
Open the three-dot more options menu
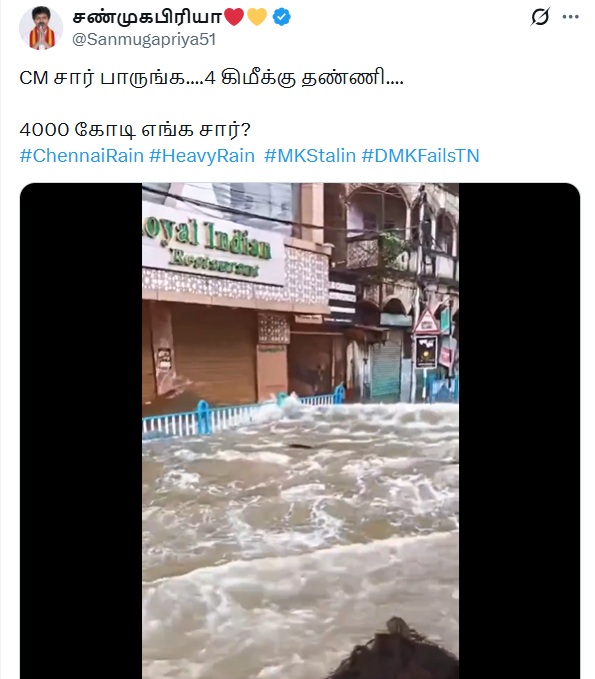click(570, 17)
